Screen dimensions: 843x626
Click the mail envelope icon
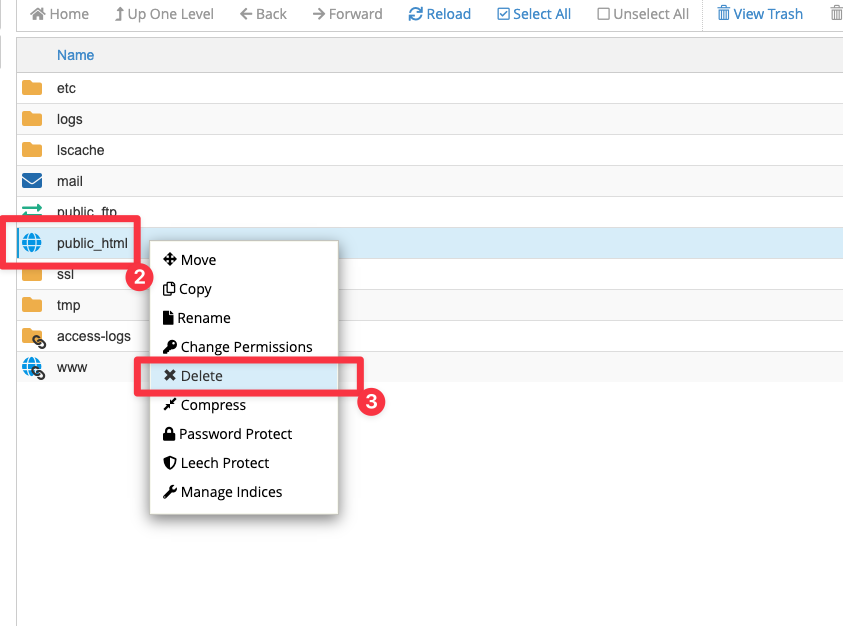[32, 181]
